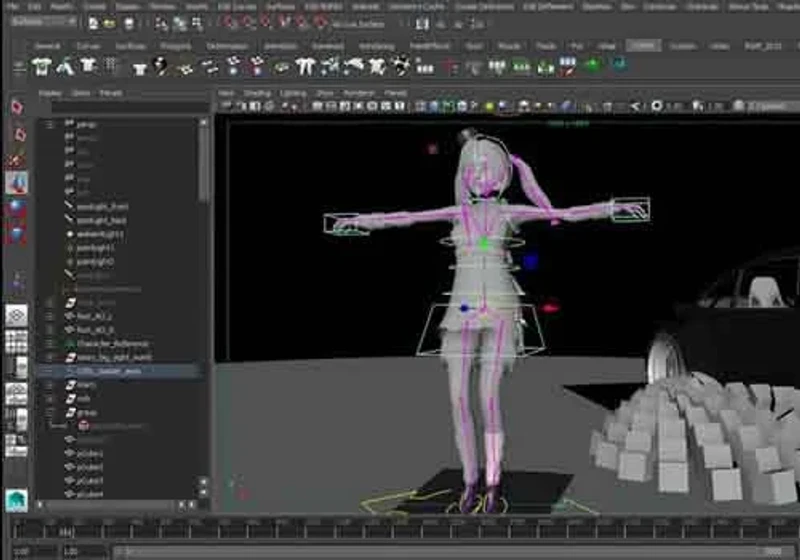Click the Outliner vertical scrollbar
Image resolution: width=800 pixels, height=560 pixels.
tap(204, 165)
